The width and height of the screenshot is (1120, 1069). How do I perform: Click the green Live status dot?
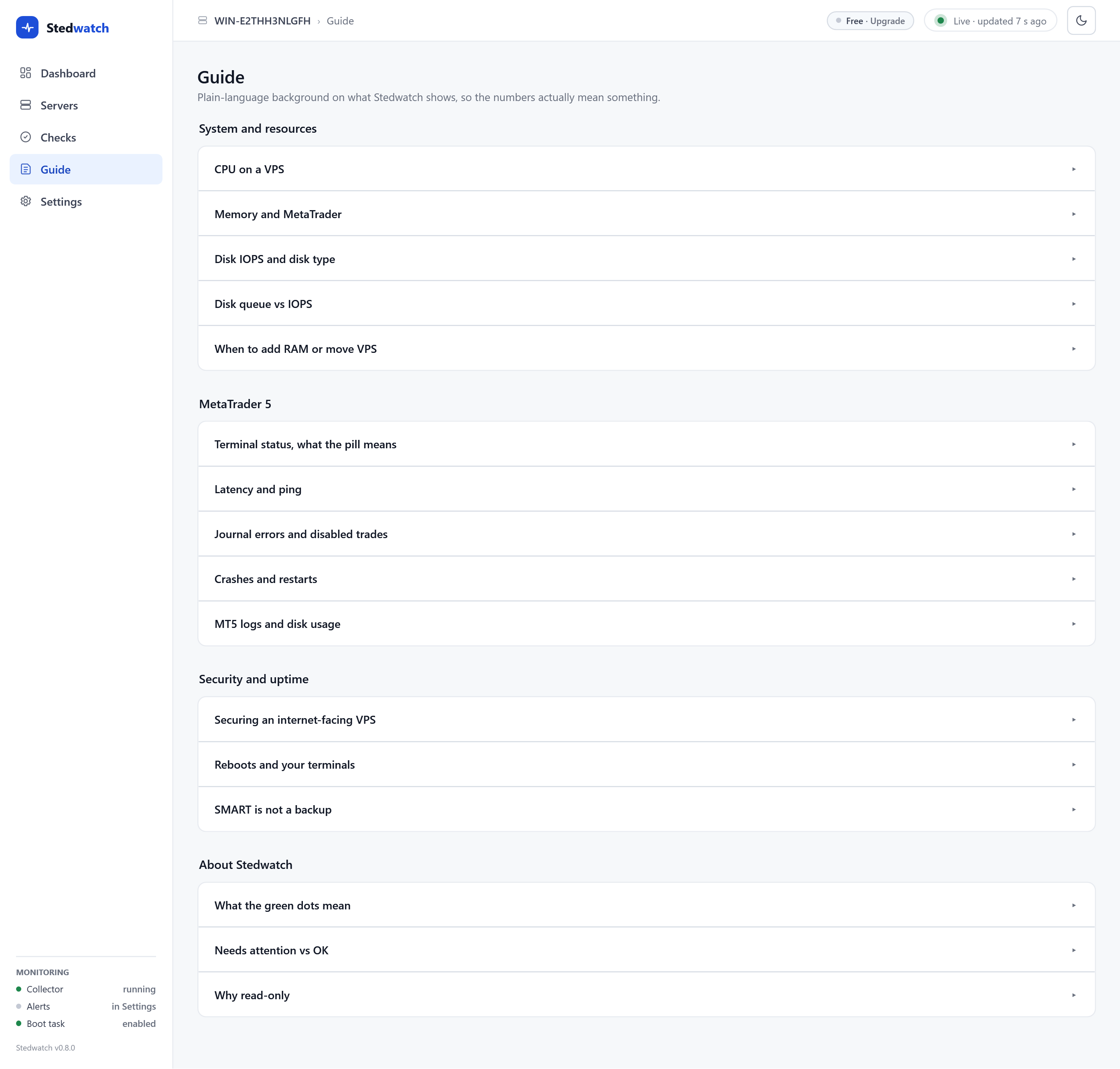(x=940, y=20)
